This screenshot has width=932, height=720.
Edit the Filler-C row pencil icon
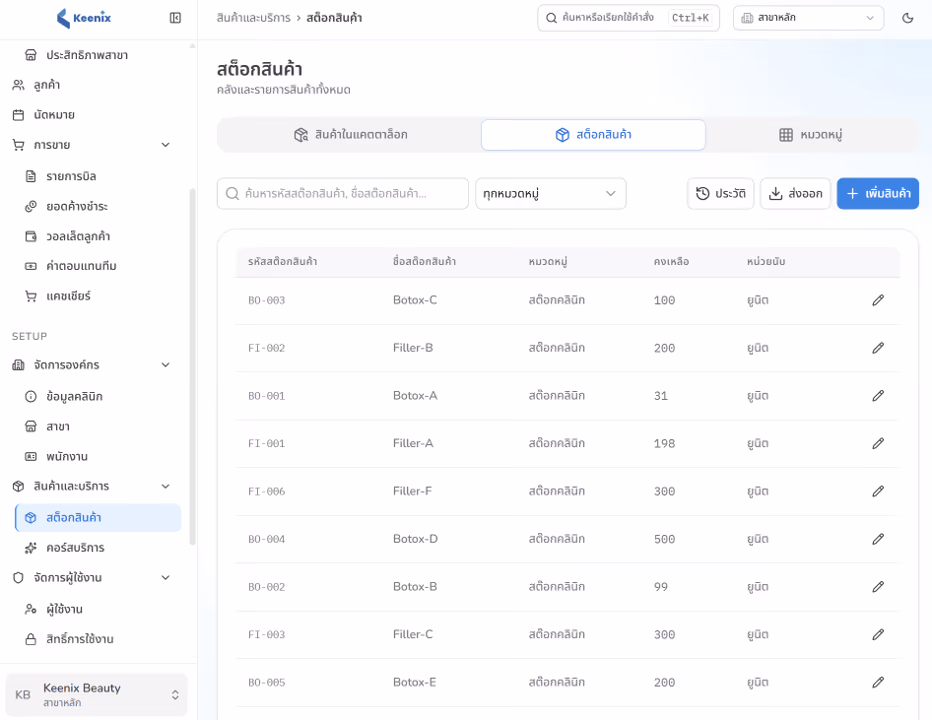point(878,634)
